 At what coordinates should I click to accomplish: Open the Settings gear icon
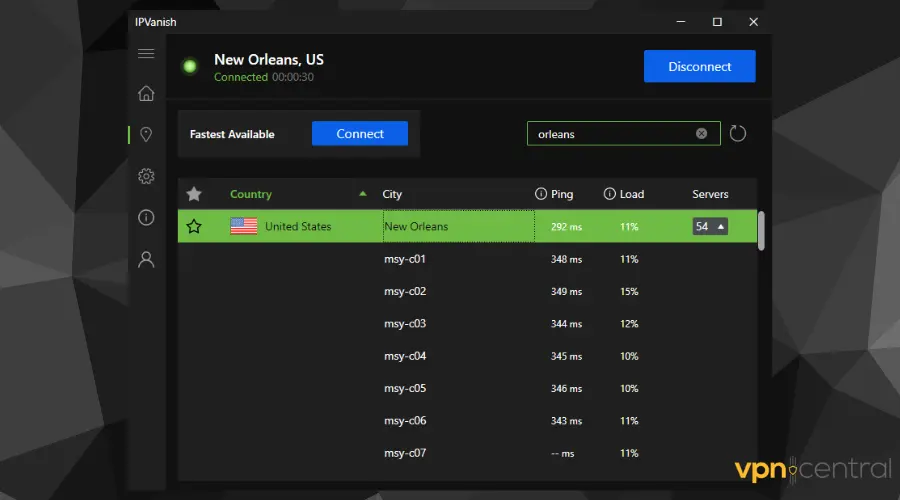click(x=146, y=176)
